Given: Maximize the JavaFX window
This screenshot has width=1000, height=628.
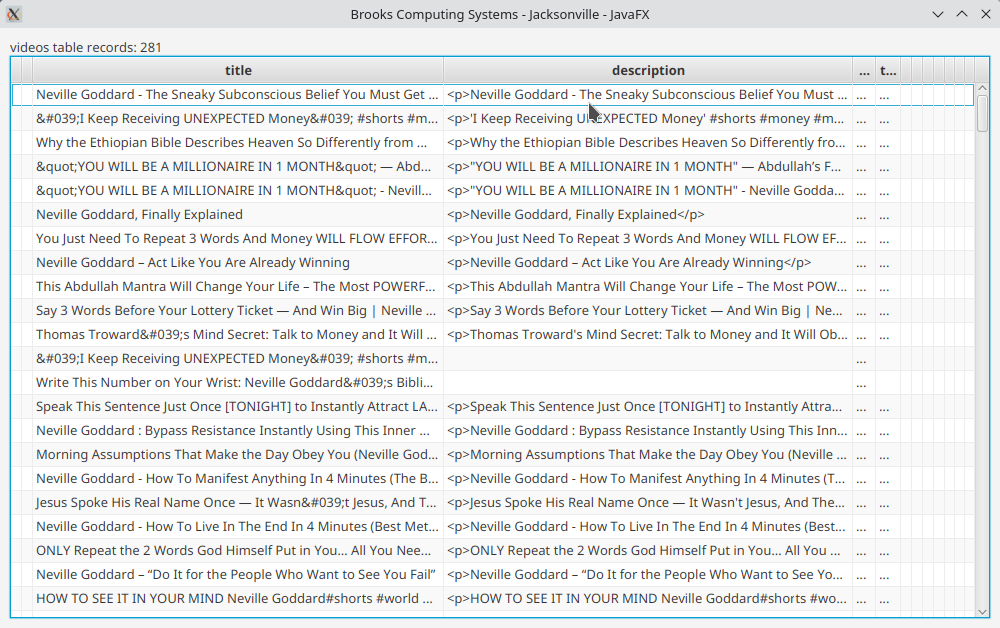Looking at the screenshot, I should 961,14.
